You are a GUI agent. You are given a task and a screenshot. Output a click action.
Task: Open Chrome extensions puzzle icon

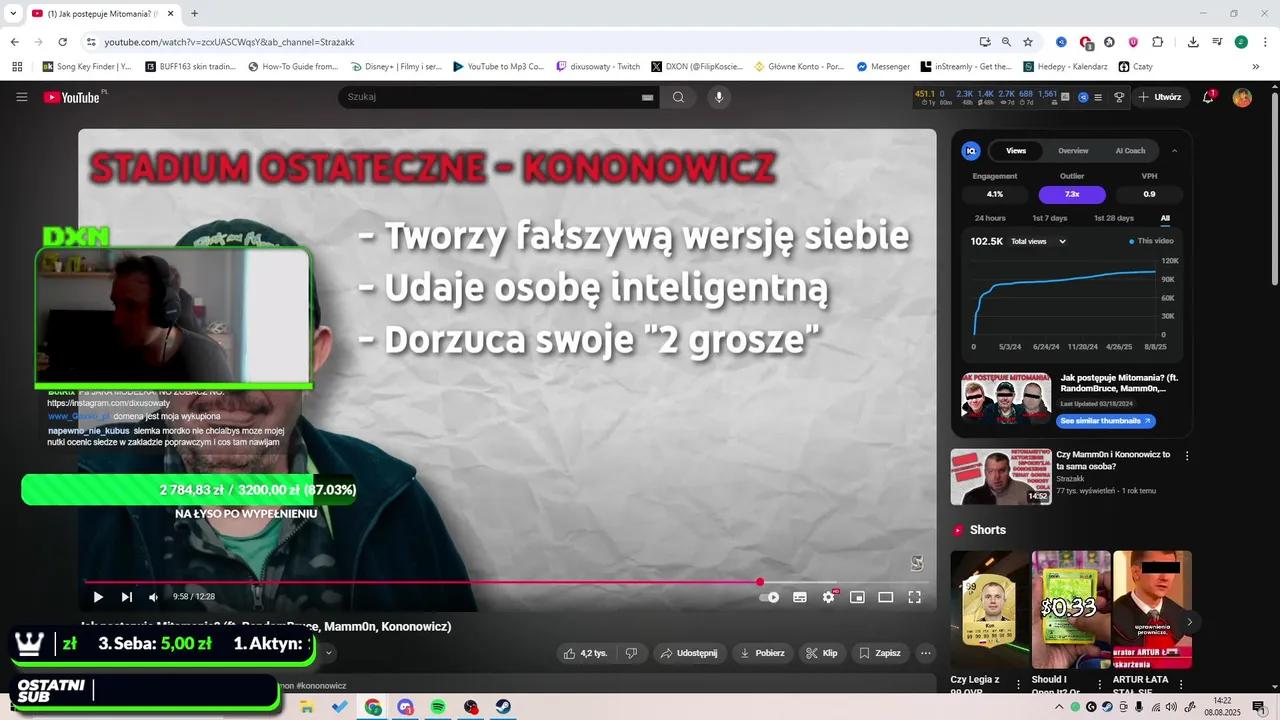click(1157, 42)
